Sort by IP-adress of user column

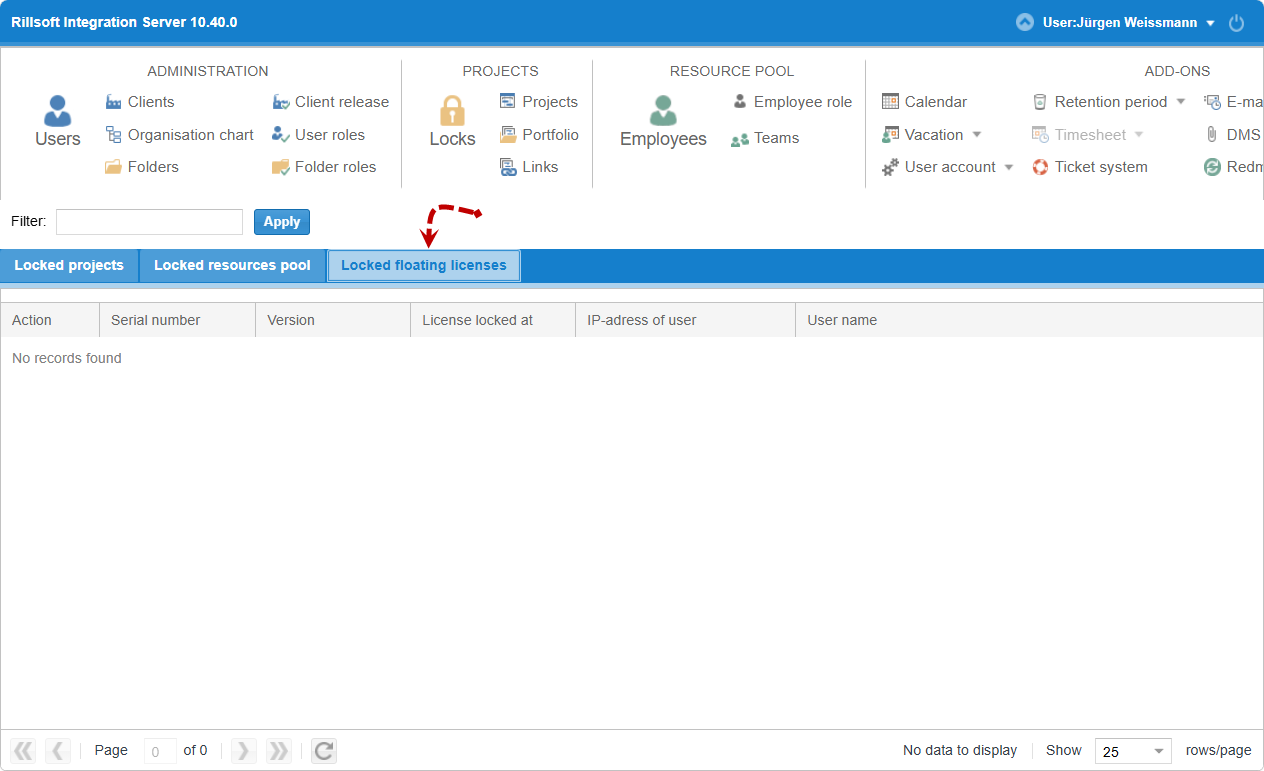pos(685,320)
